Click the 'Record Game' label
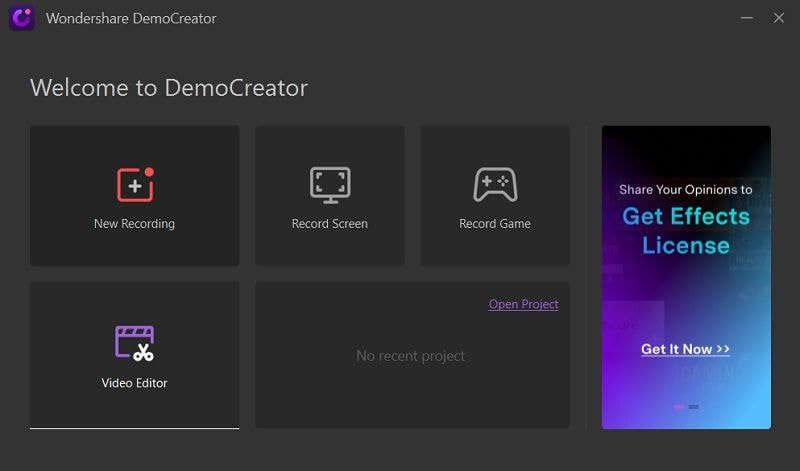 [494, 224]
